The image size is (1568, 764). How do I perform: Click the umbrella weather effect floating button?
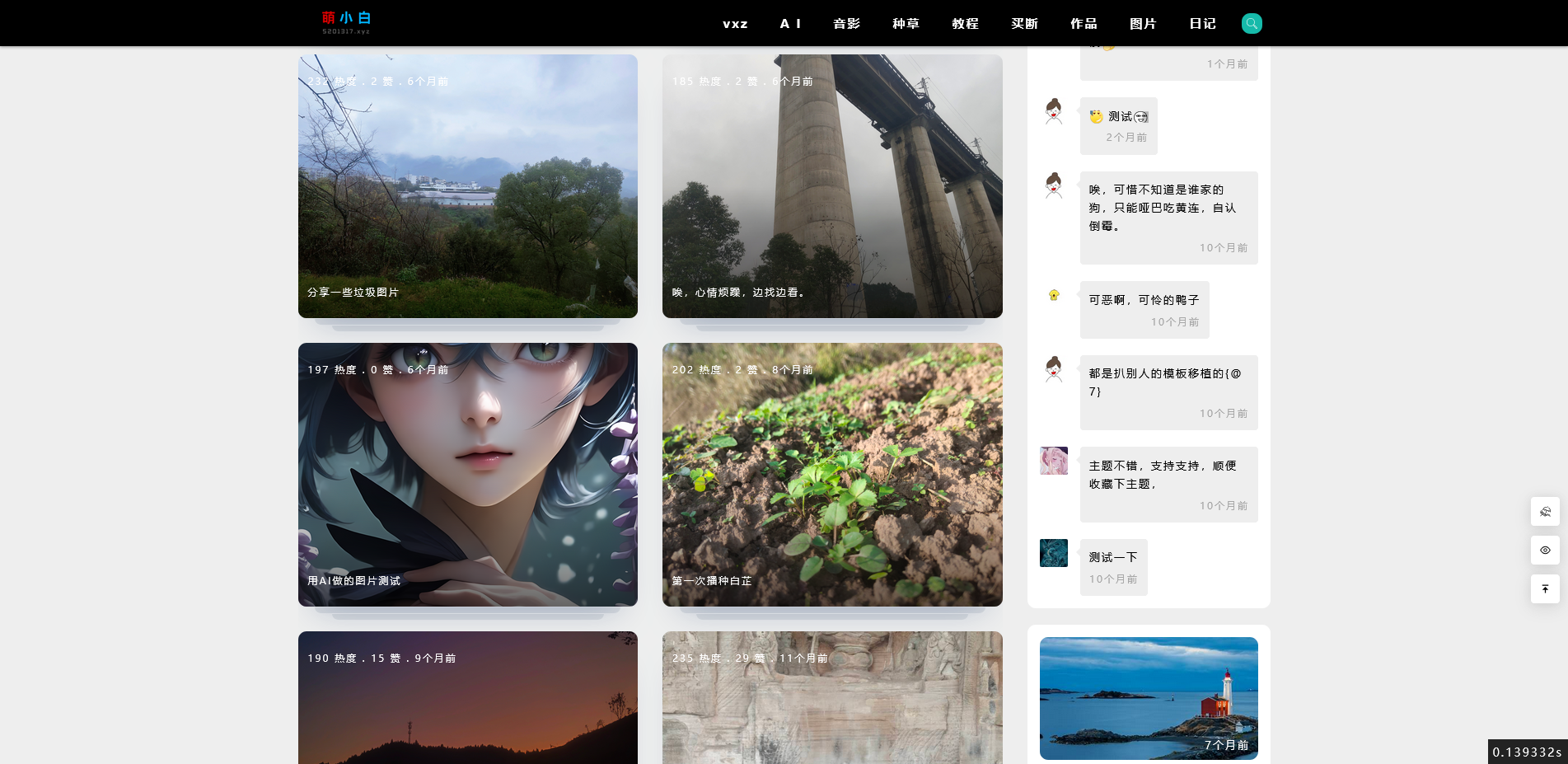(x=1545, y=511)
